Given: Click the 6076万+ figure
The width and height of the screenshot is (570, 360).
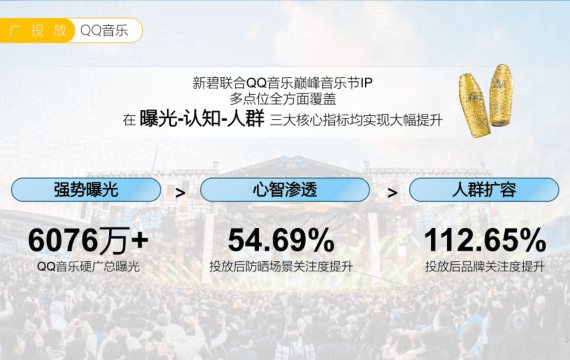Looking at the screenshot, I should click(x=88, y=240).
